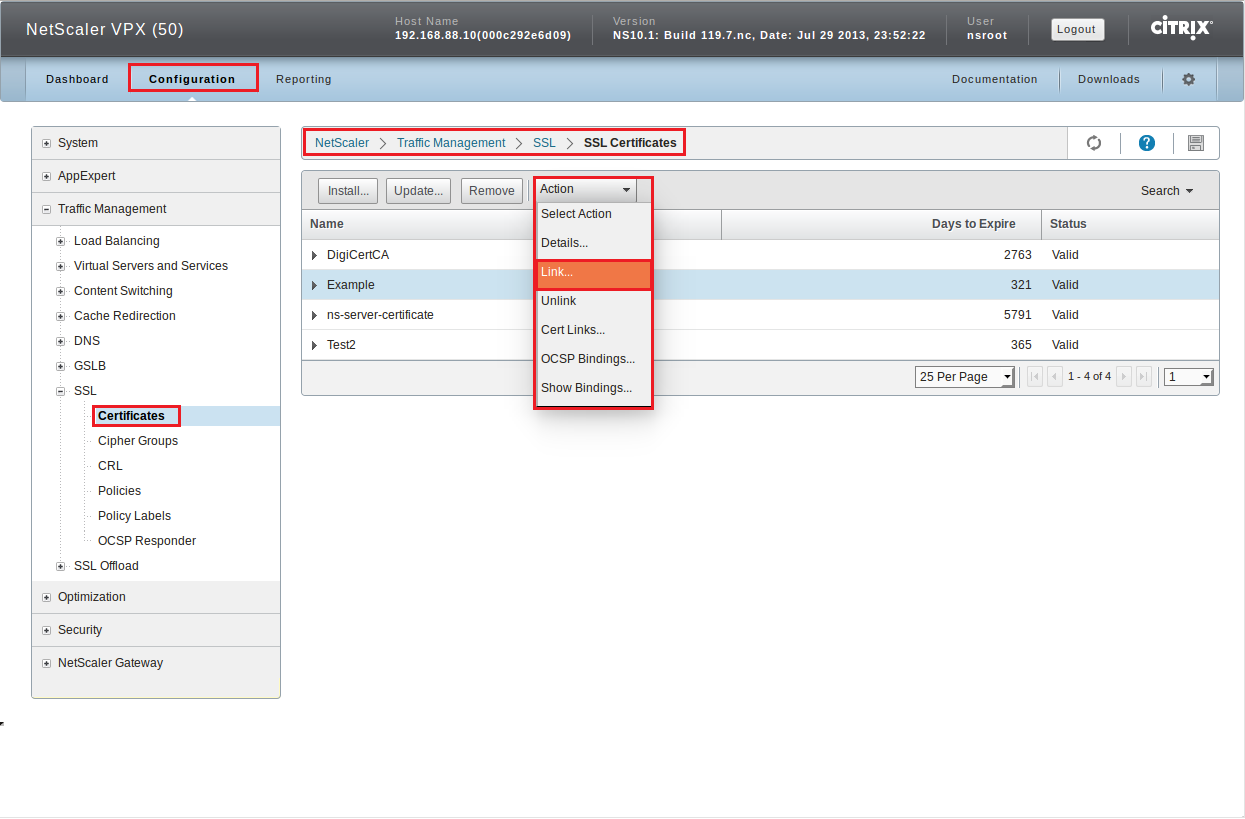The image size is (1245, 819).
Task: Switch to the Reporting tab
Action: [x=303, y=79]
